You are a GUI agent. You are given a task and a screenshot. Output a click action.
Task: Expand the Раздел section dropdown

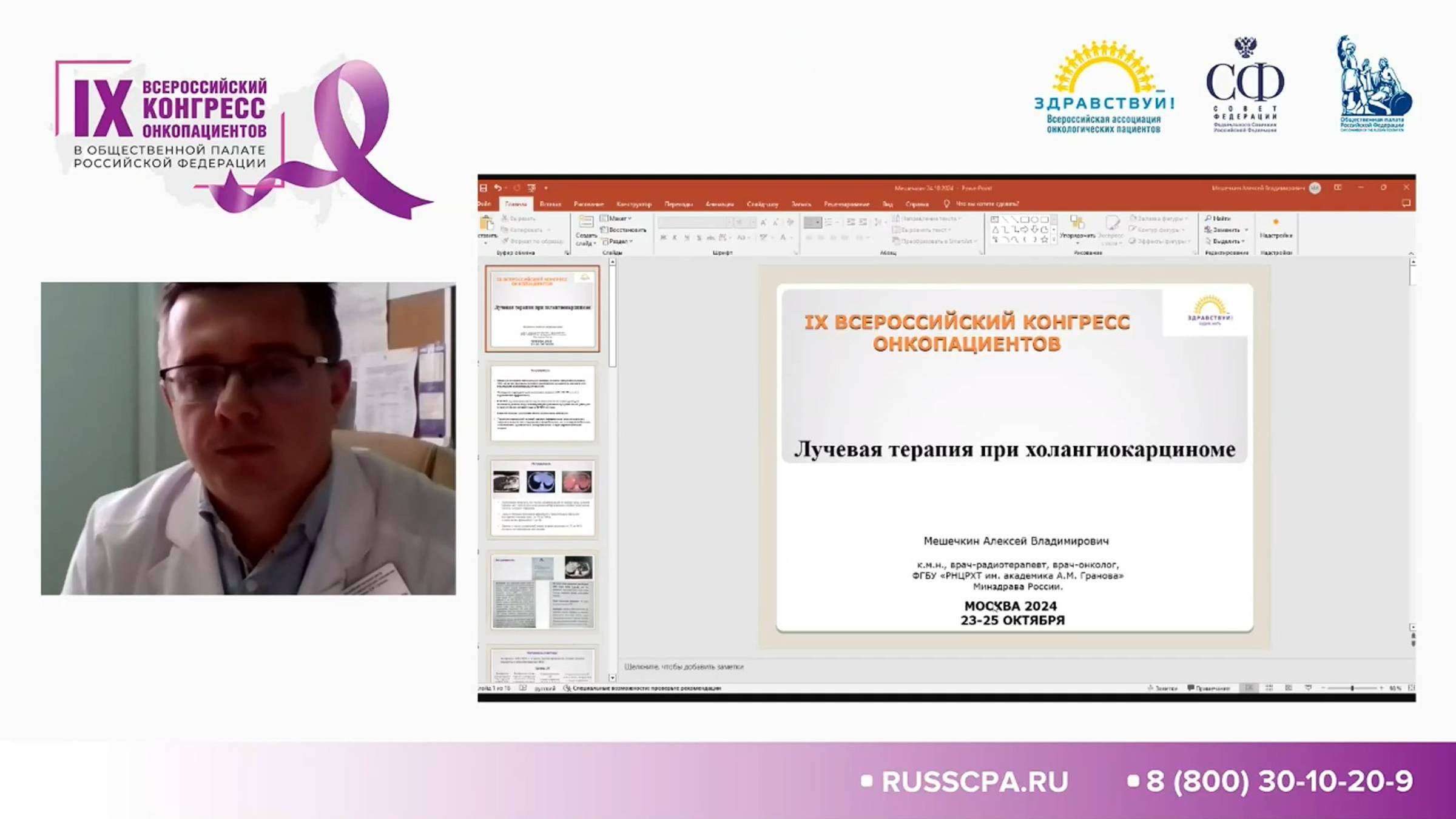click(x=618, y=241)
